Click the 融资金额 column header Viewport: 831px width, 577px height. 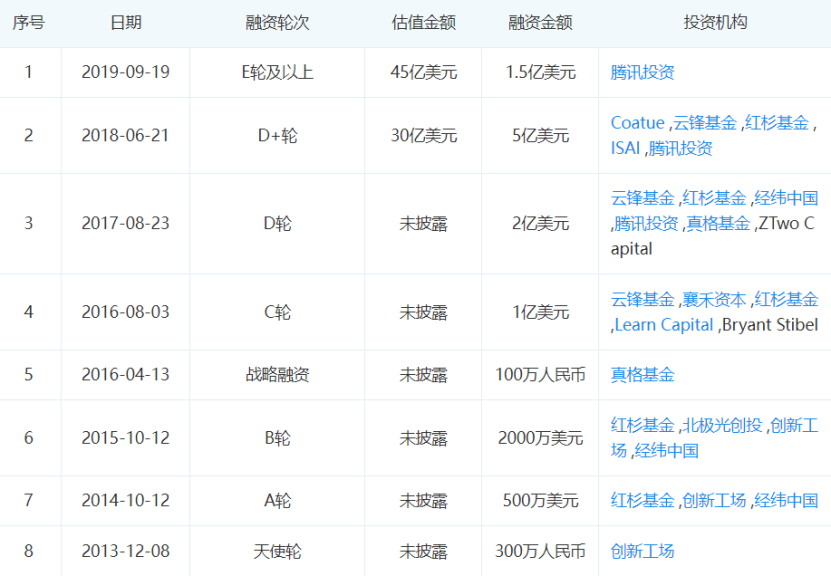[x=540, y=23]
